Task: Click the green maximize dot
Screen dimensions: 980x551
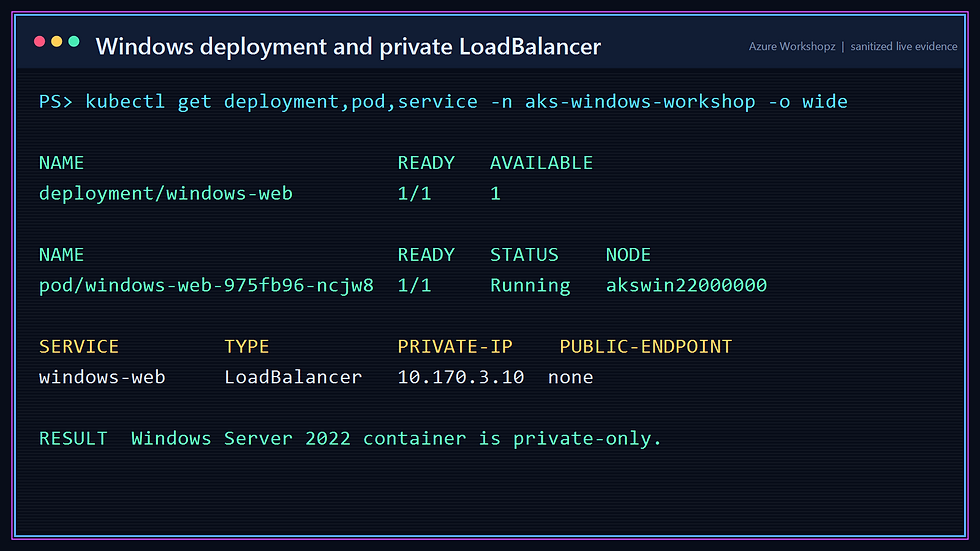Action: point(74,42)
